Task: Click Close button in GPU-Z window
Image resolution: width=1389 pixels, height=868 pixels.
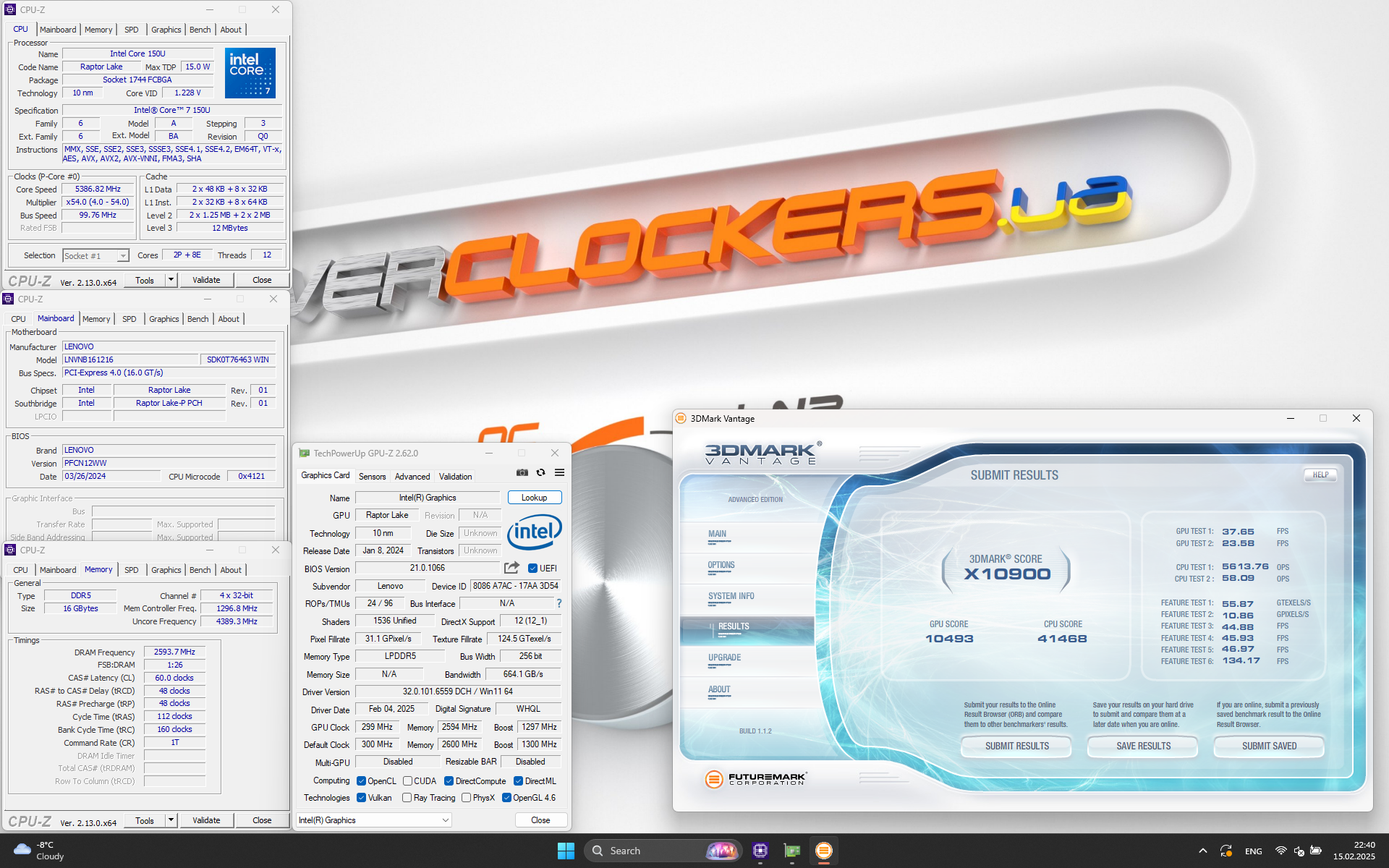Action: point(540,820)
